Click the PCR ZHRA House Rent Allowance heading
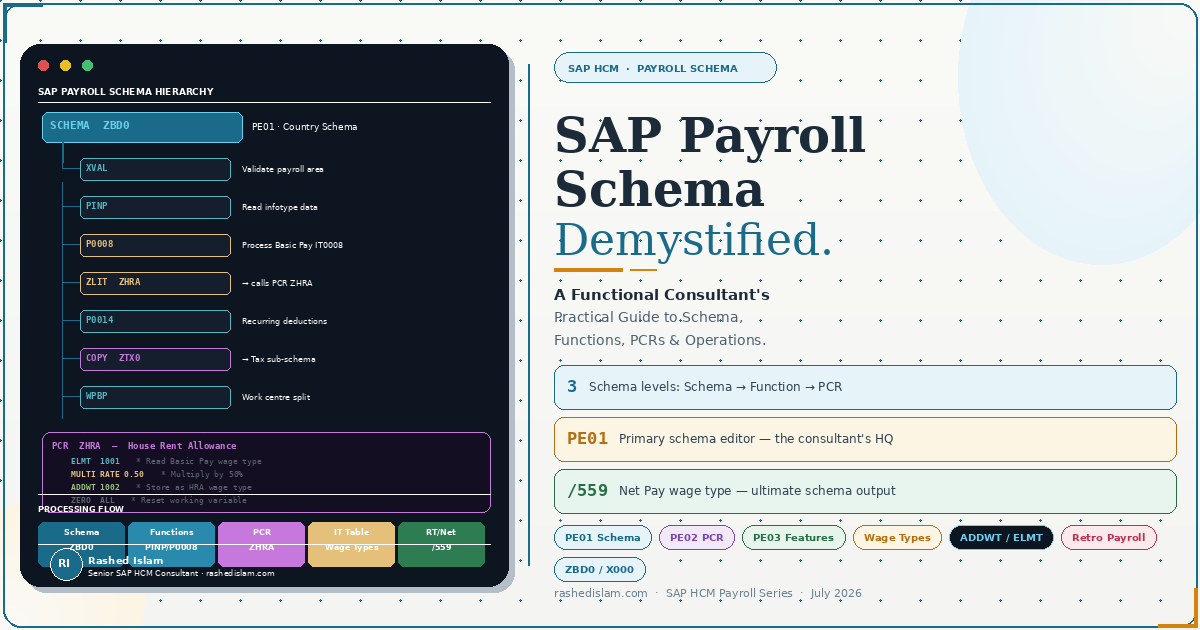 (144, 446)
